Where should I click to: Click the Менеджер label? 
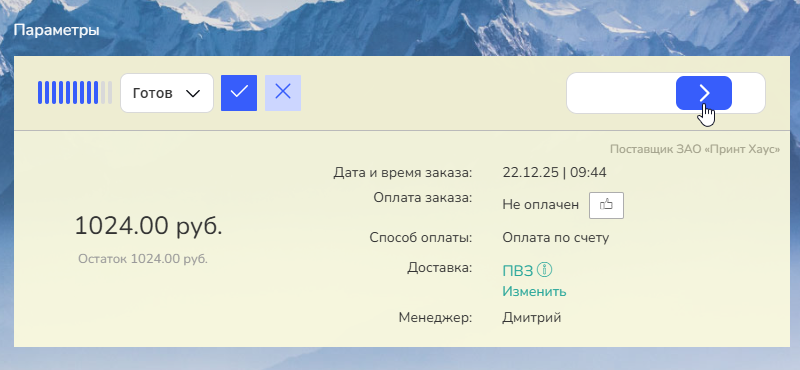[x=436, y=317]
